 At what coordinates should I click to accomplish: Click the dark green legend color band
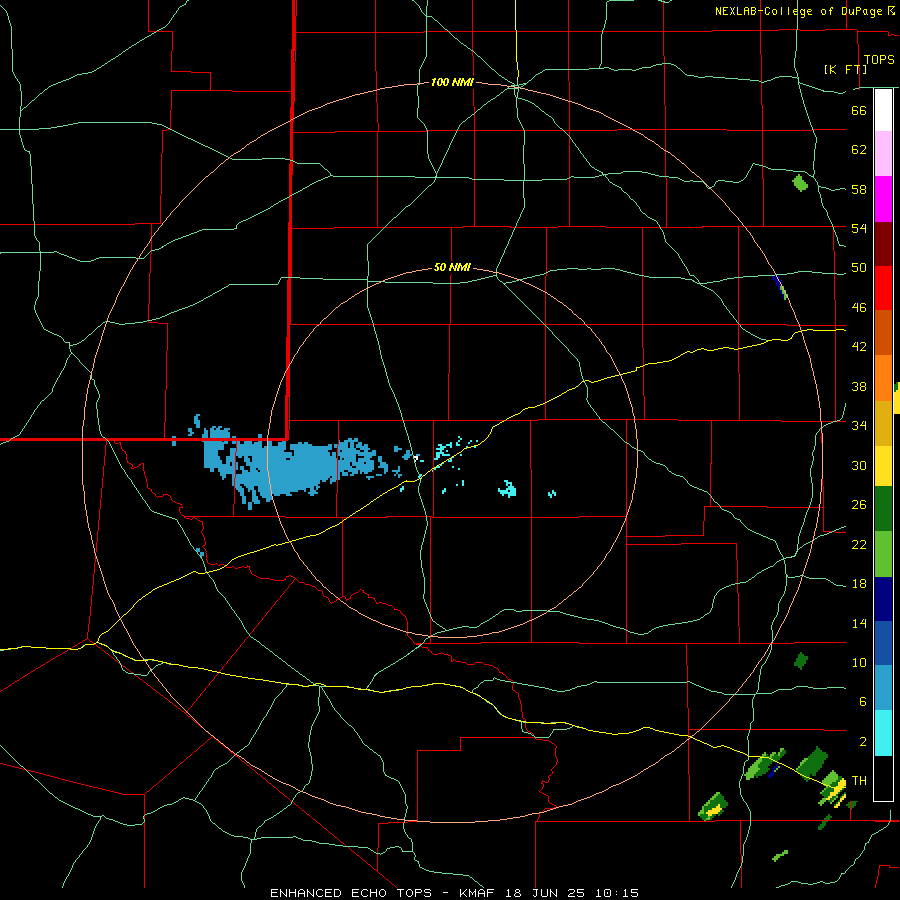click(x=883, y=509)
